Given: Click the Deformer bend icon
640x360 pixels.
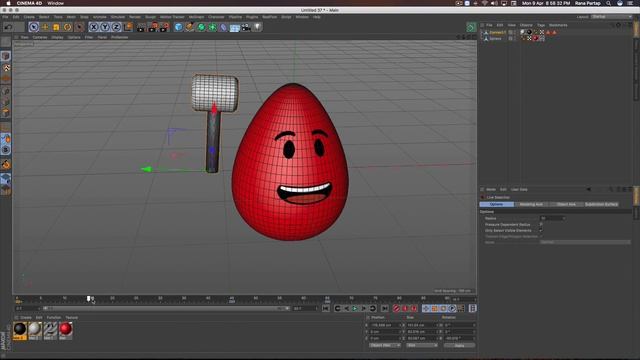Looking at the screenshot, I should click(x=223, y=27).
